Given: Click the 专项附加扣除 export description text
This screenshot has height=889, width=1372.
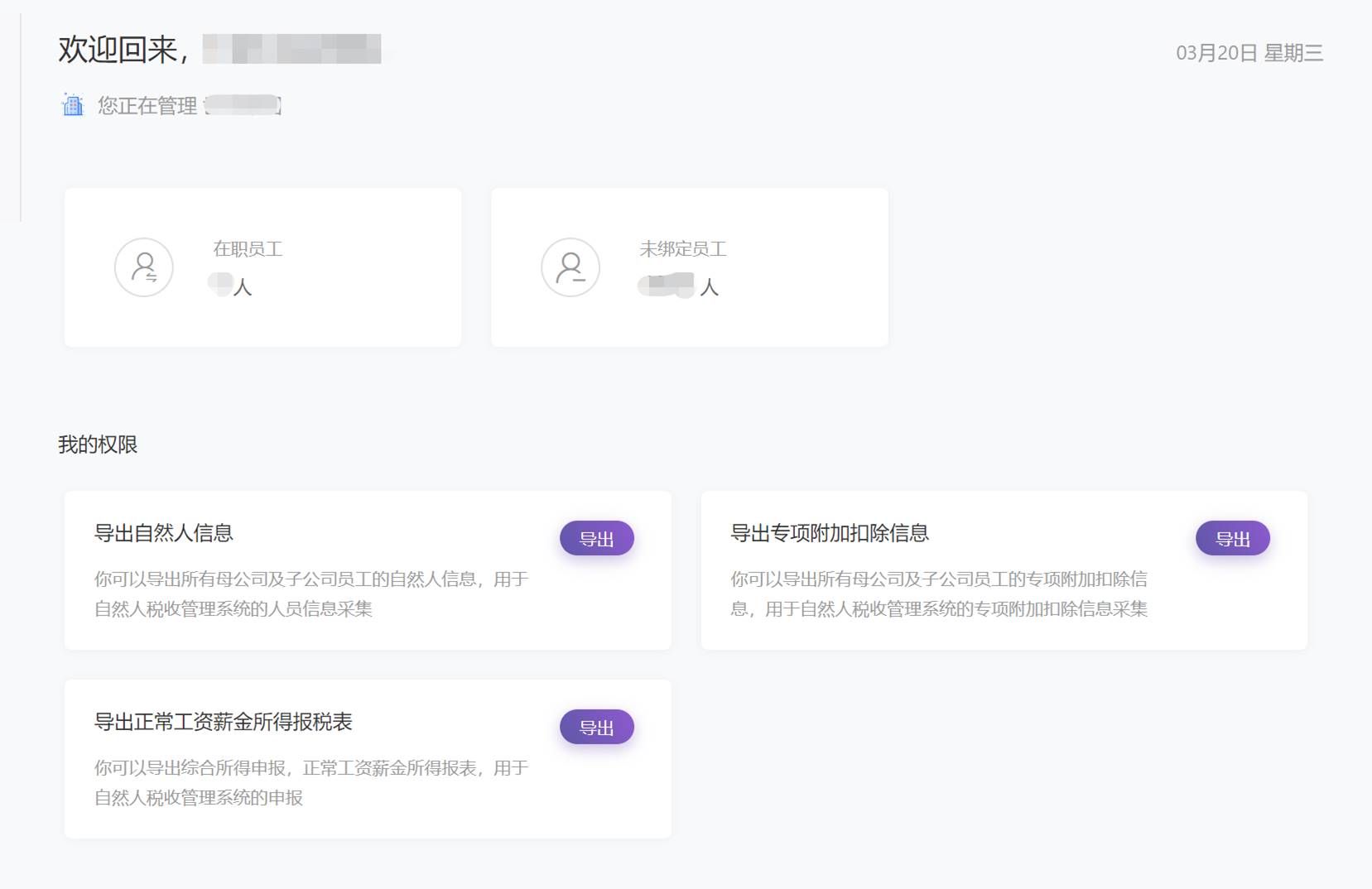Looking at the screenshot, I should (x=938, y=593).
